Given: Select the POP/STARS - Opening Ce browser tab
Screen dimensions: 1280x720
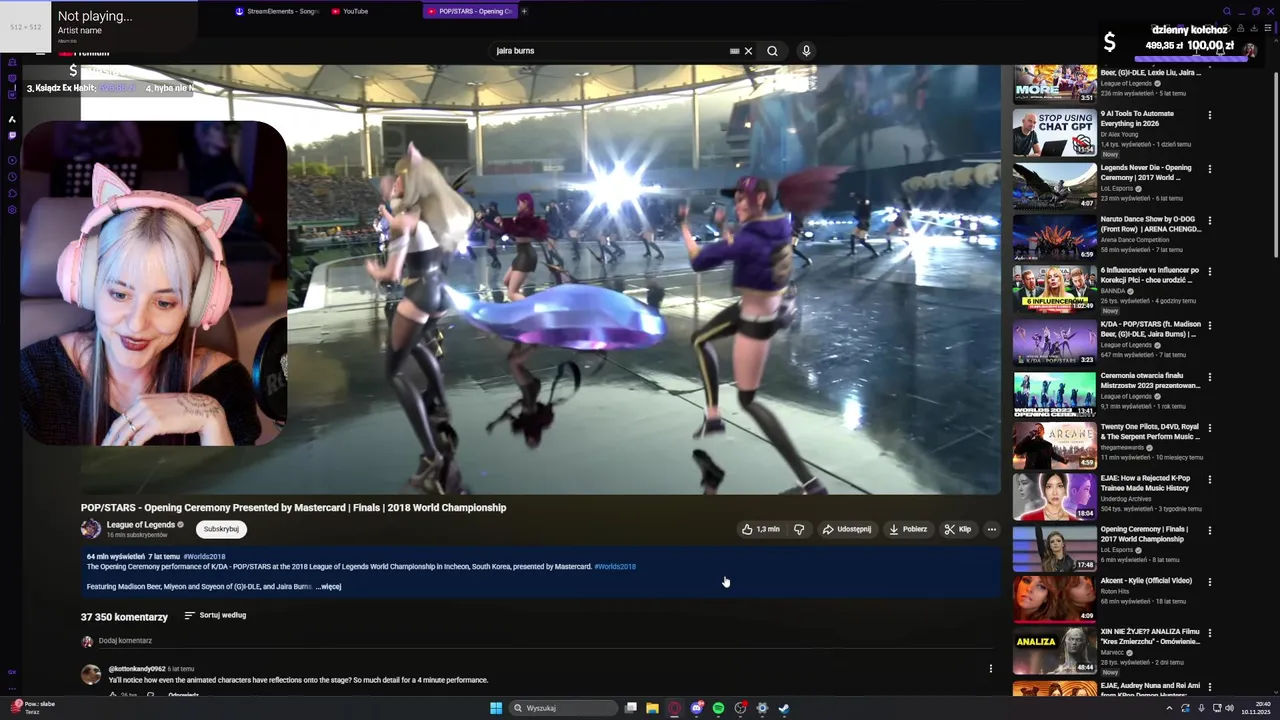Looking at the screenshot, I should 470,11.
